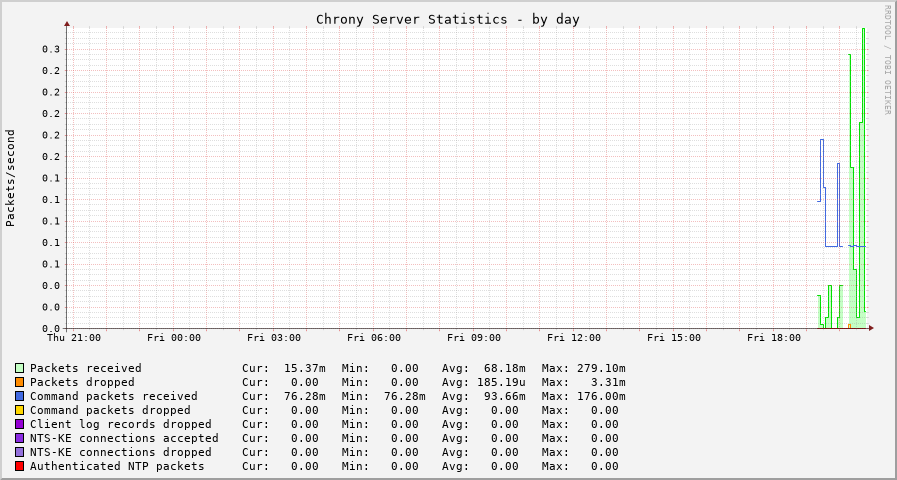
Task: Click the 'Packets received' legend label
Action: click(x=86, y=368)
